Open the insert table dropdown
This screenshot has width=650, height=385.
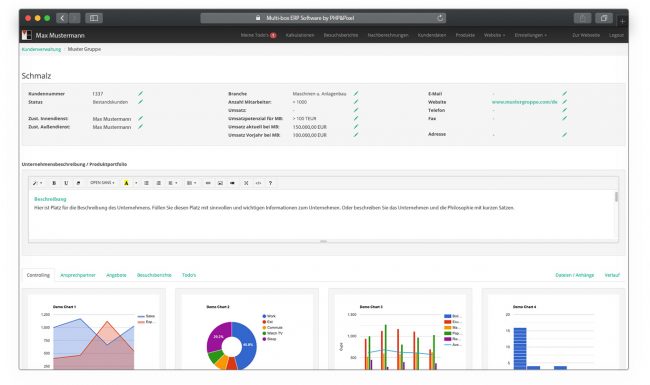[191, 183]
